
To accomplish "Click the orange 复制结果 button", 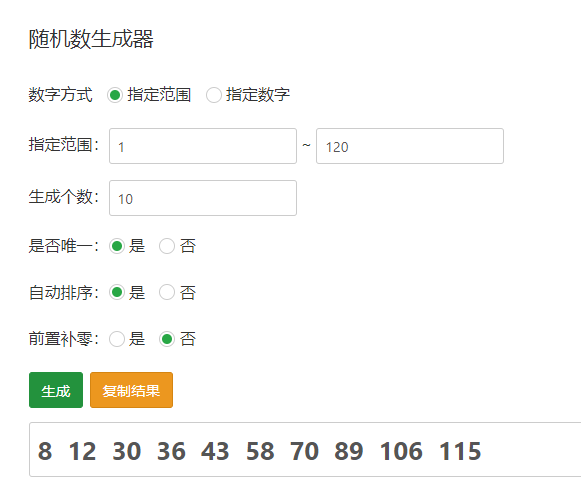I will (x=132, y=390).
